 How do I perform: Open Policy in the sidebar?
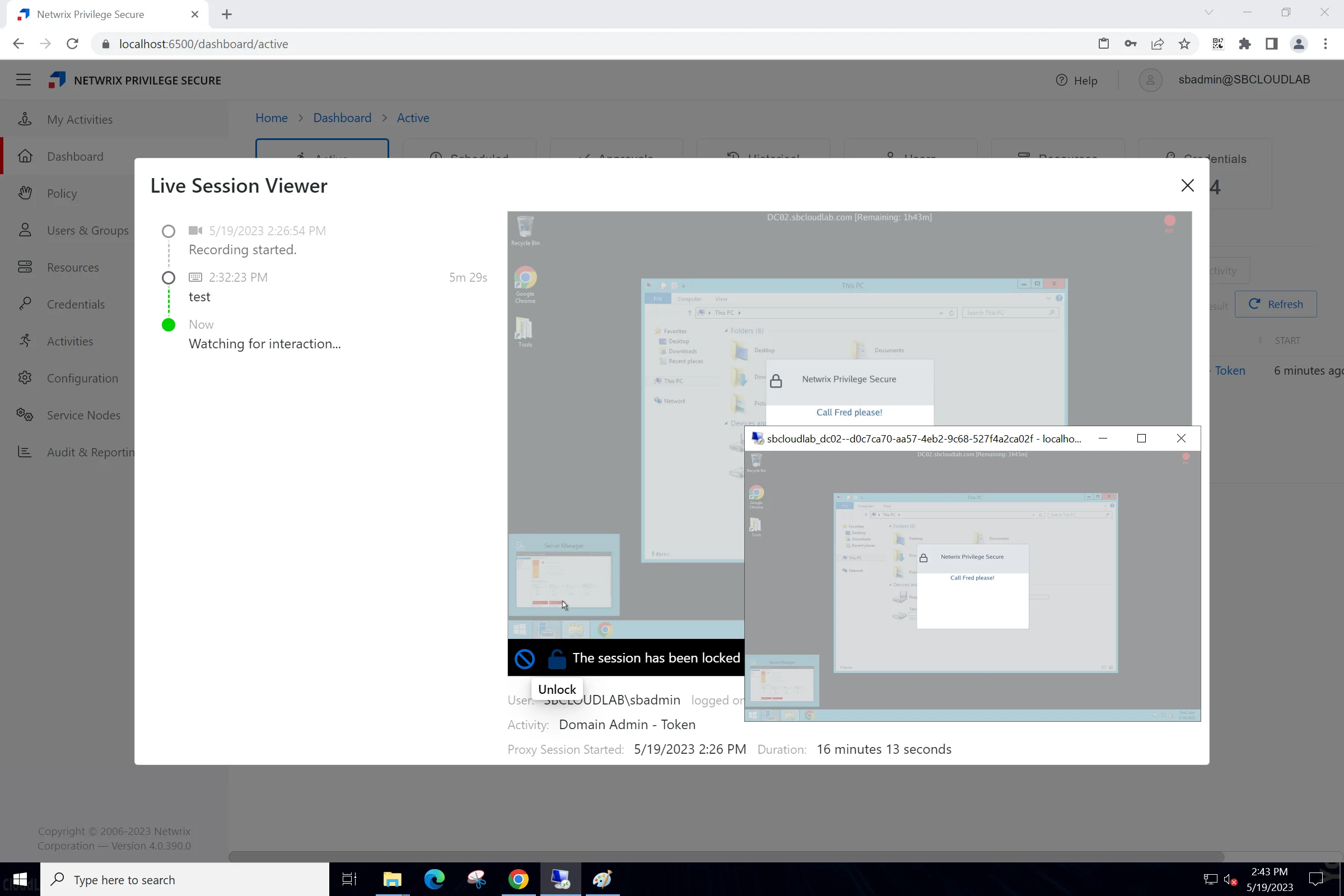tap(62, 194)
